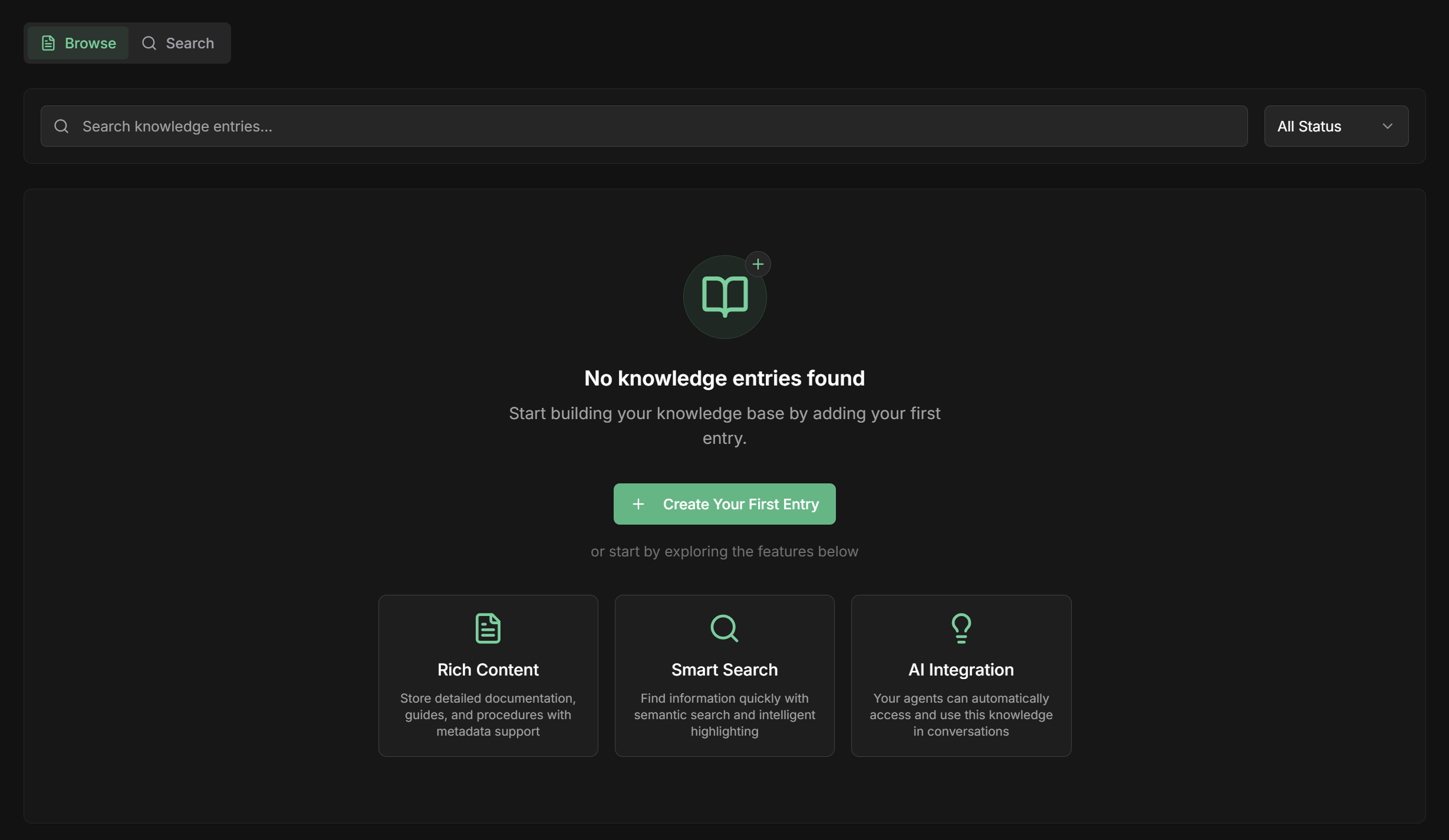The width and height of the screenshot is (1449, 840).
Task: Click the magnifier icon in the search field
Action: tap(61, 126)
